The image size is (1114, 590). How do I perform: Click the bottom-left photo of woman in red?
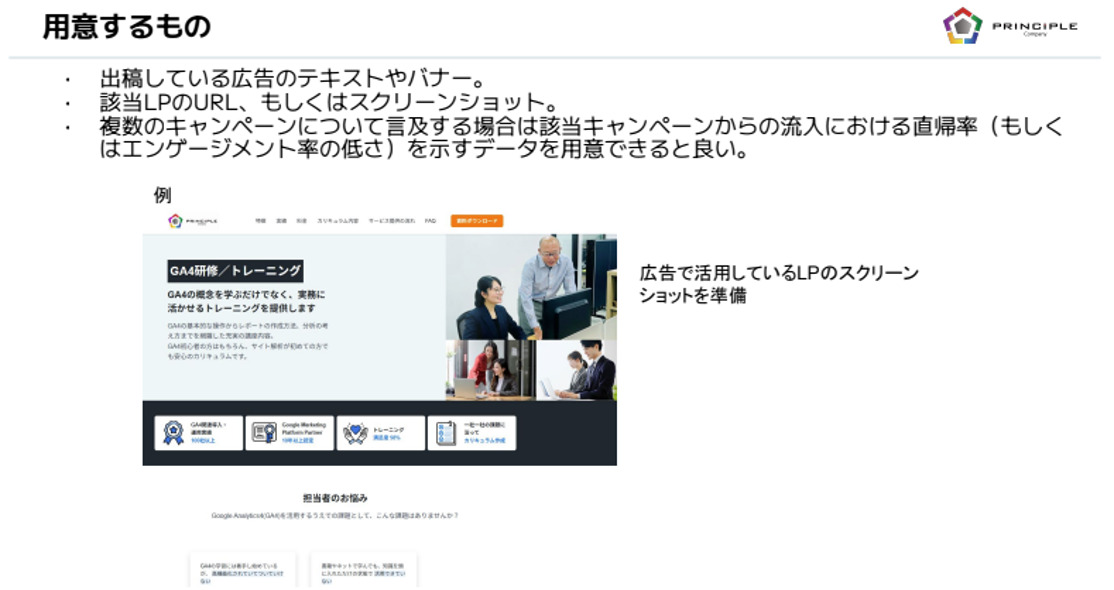pyautogui.click(x=490, y=370)
